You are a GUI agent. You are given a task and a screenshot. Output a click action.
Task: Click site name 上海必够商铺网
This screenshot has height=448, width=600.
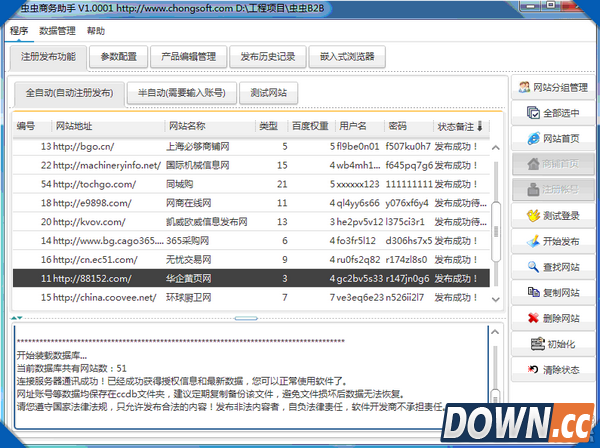click(x=197, y=147)
